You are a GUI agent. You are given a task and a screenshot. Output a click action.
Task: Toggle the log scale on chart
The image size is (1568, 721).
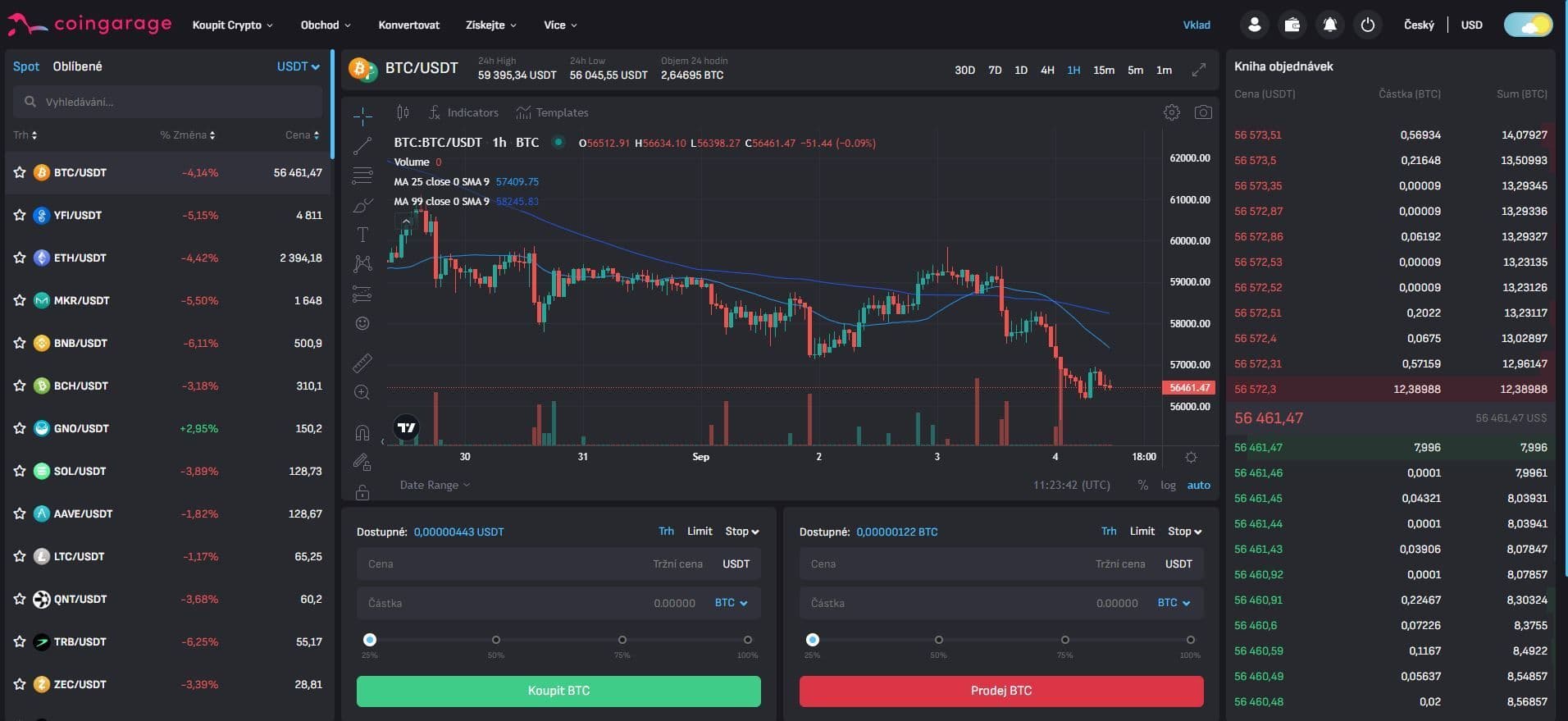pos(1168,485)
